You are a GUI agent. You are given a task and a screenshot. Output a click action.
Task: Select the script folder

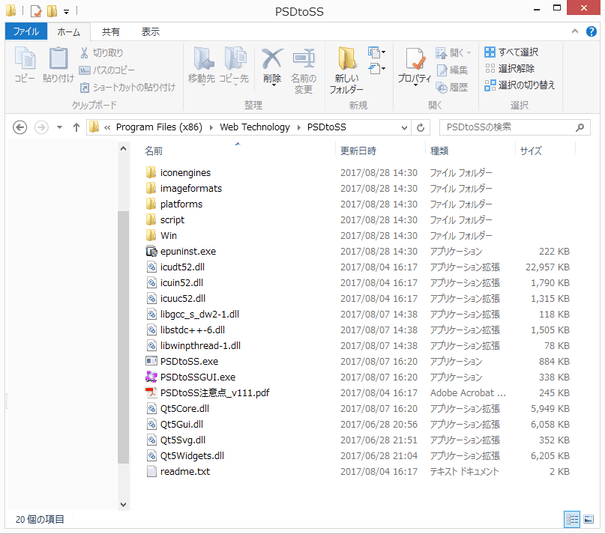click(357, 220)
